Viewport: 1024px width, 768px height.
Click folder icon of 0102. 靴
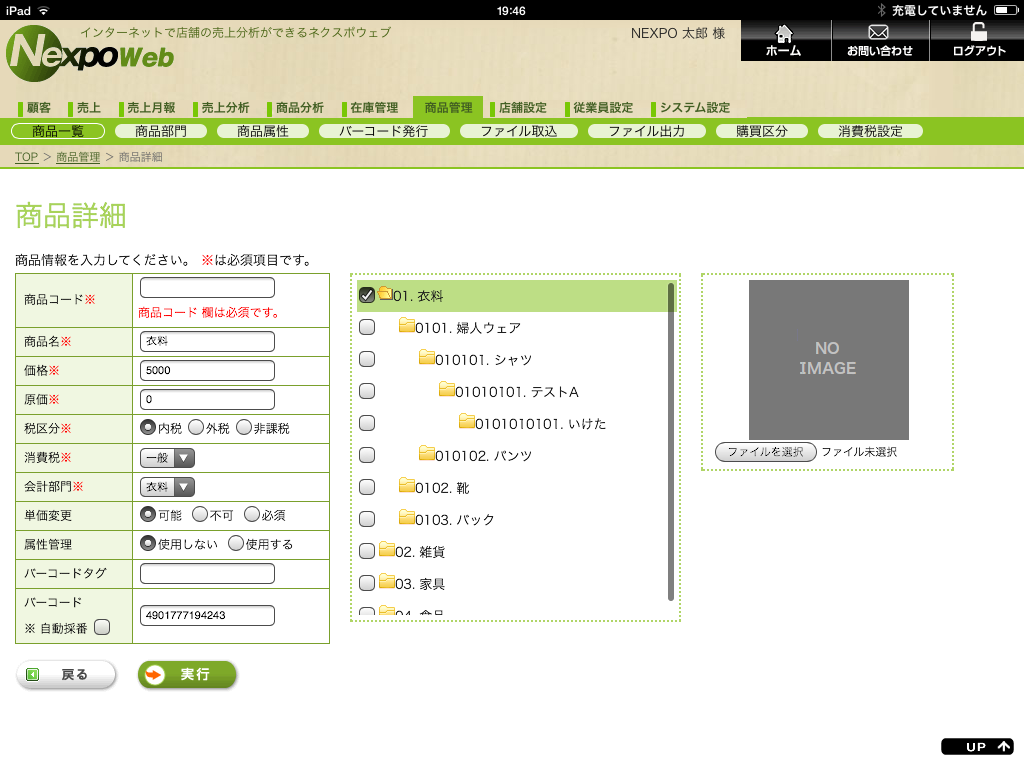point(407,485)
